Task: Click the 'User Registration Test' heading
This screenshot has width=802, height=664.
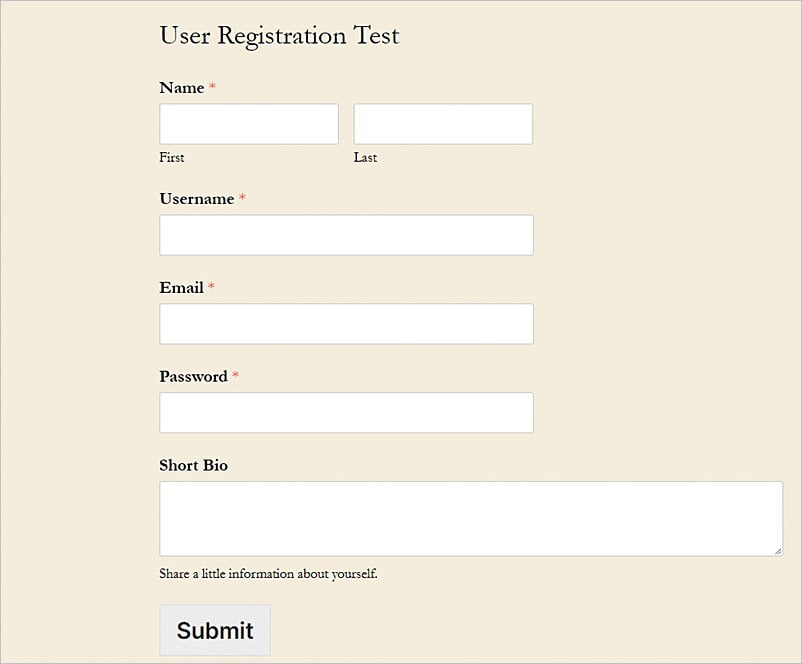Action: click(279, 36)
